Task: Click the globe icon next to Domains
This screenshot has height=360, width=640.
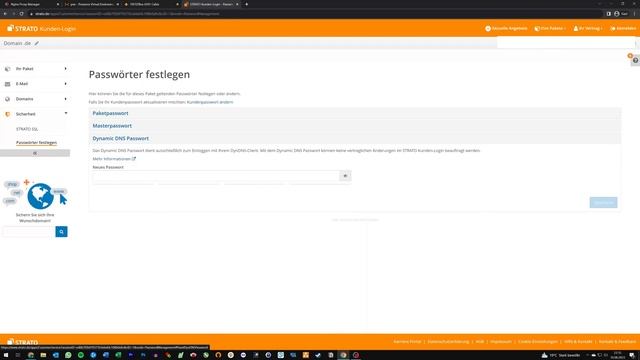Action: coord(7,99)
